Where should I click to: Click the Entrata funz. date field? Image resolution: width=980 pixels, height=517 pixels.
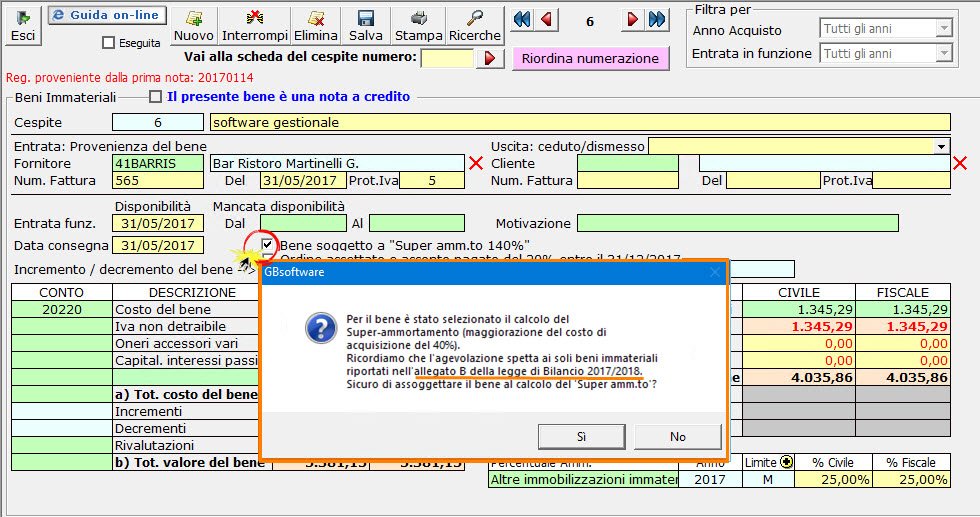click(158, 223)
